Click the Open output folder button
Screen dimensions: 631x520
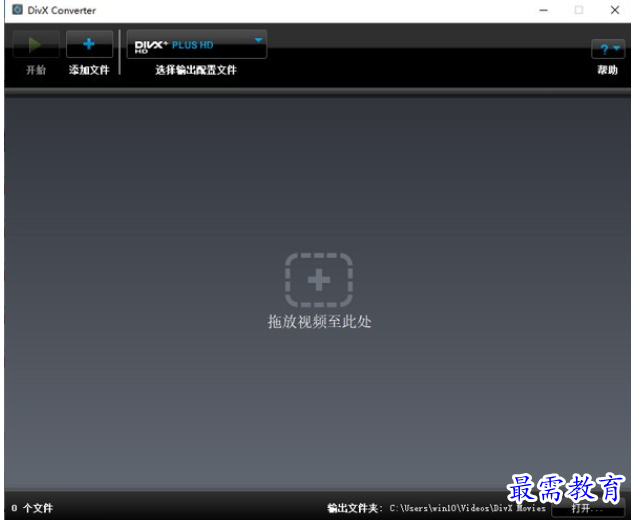click(x=587, y=508)
